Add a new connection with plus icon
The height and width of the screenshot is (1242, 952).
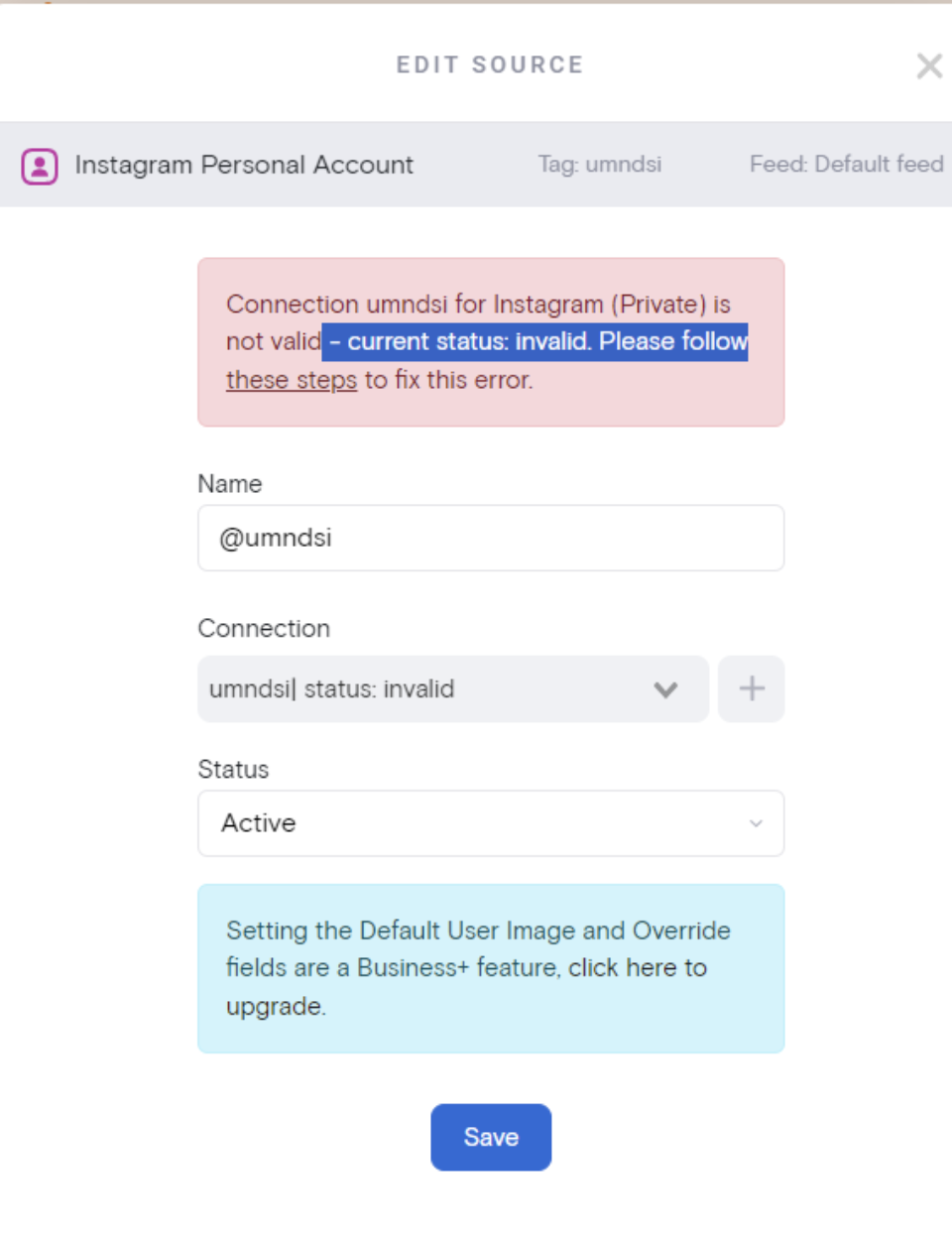coord(751,688)
